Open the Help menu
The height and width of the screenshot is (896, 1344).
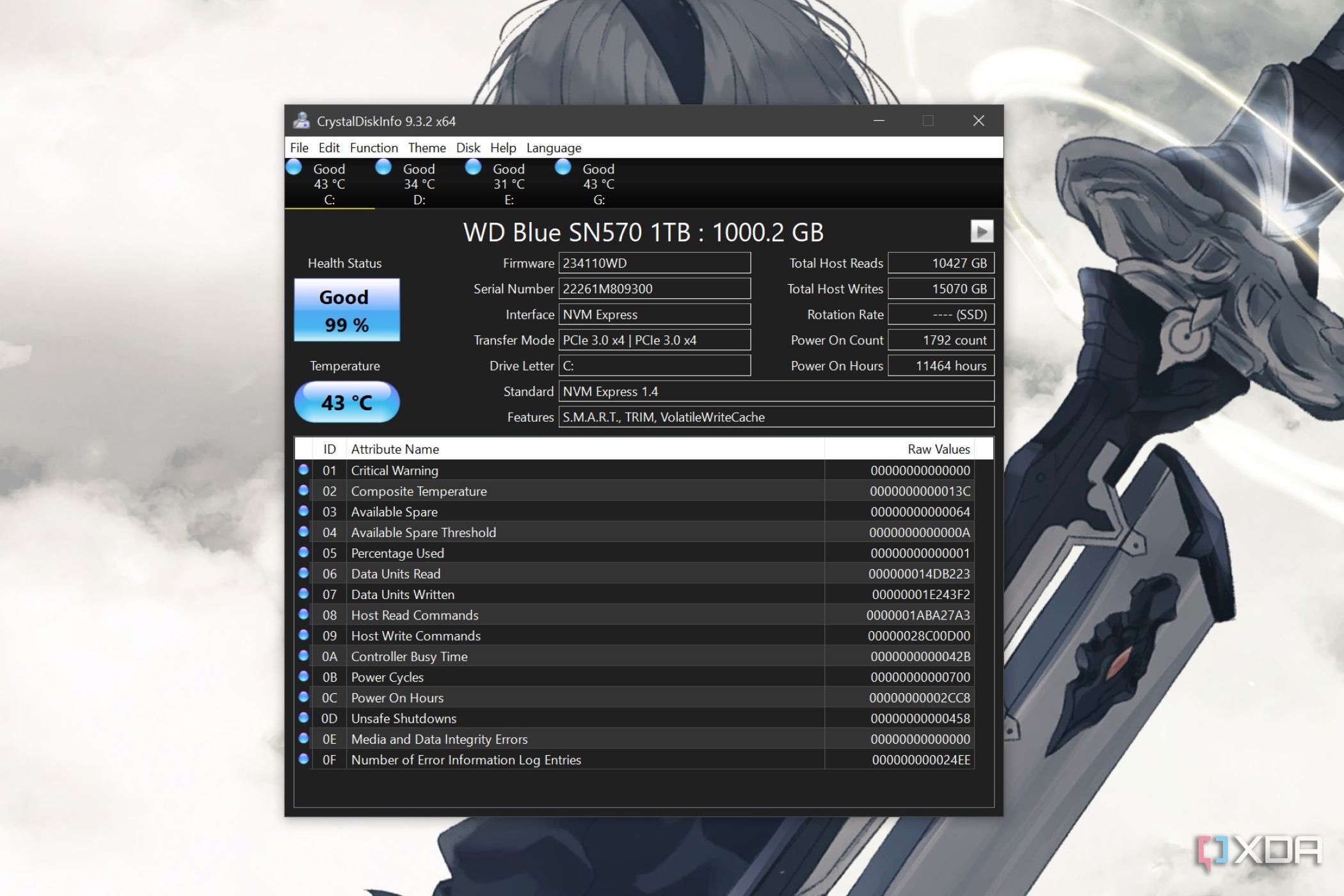pos(503,148)
